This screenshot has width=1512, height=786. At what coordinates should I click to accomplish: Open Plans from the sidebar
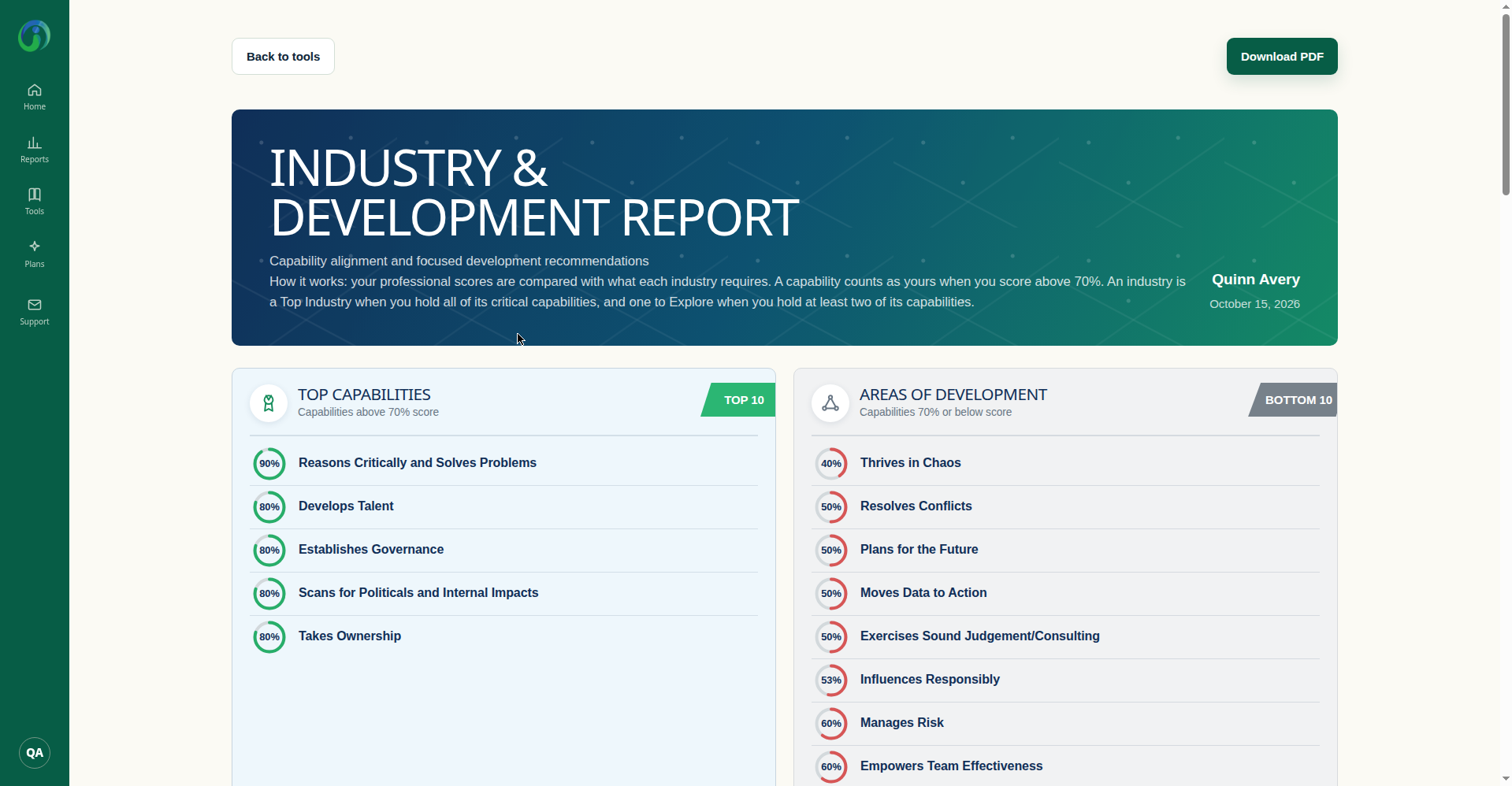35,254
